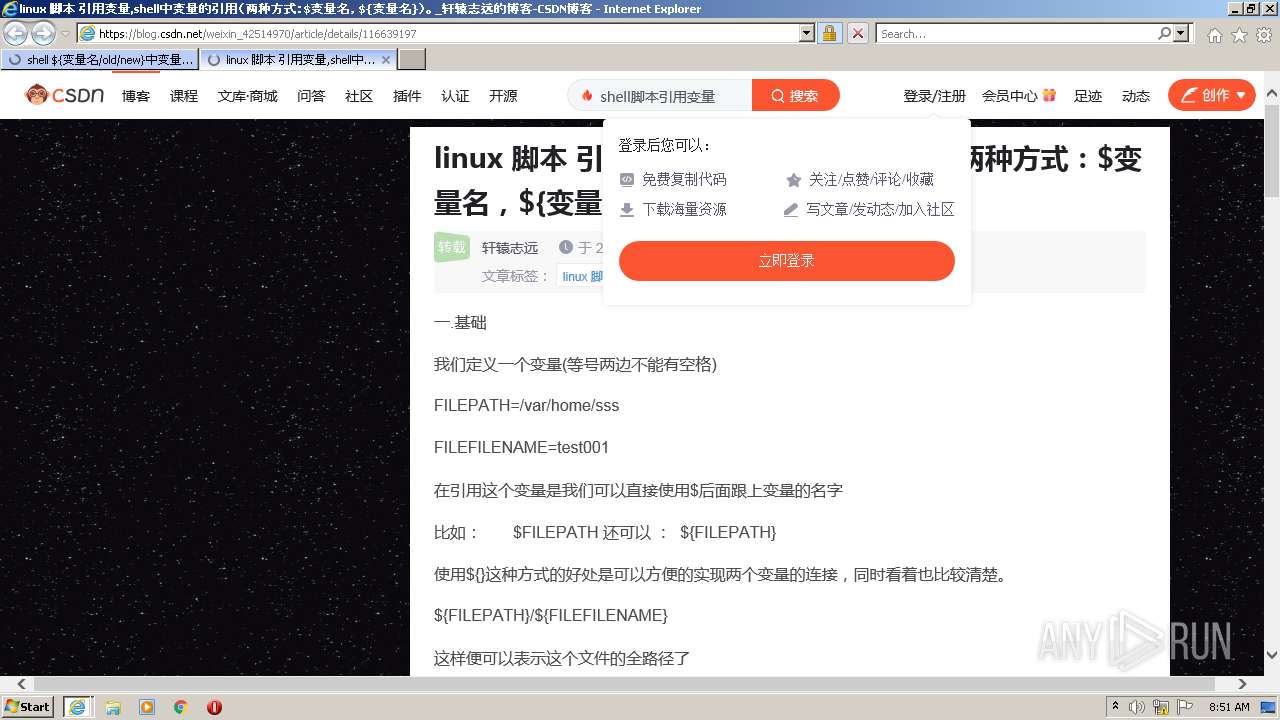The width and height of the screenshot is (1280, 720).
Task: Open the 插件 nav item
Action: (x=407, y=96)
